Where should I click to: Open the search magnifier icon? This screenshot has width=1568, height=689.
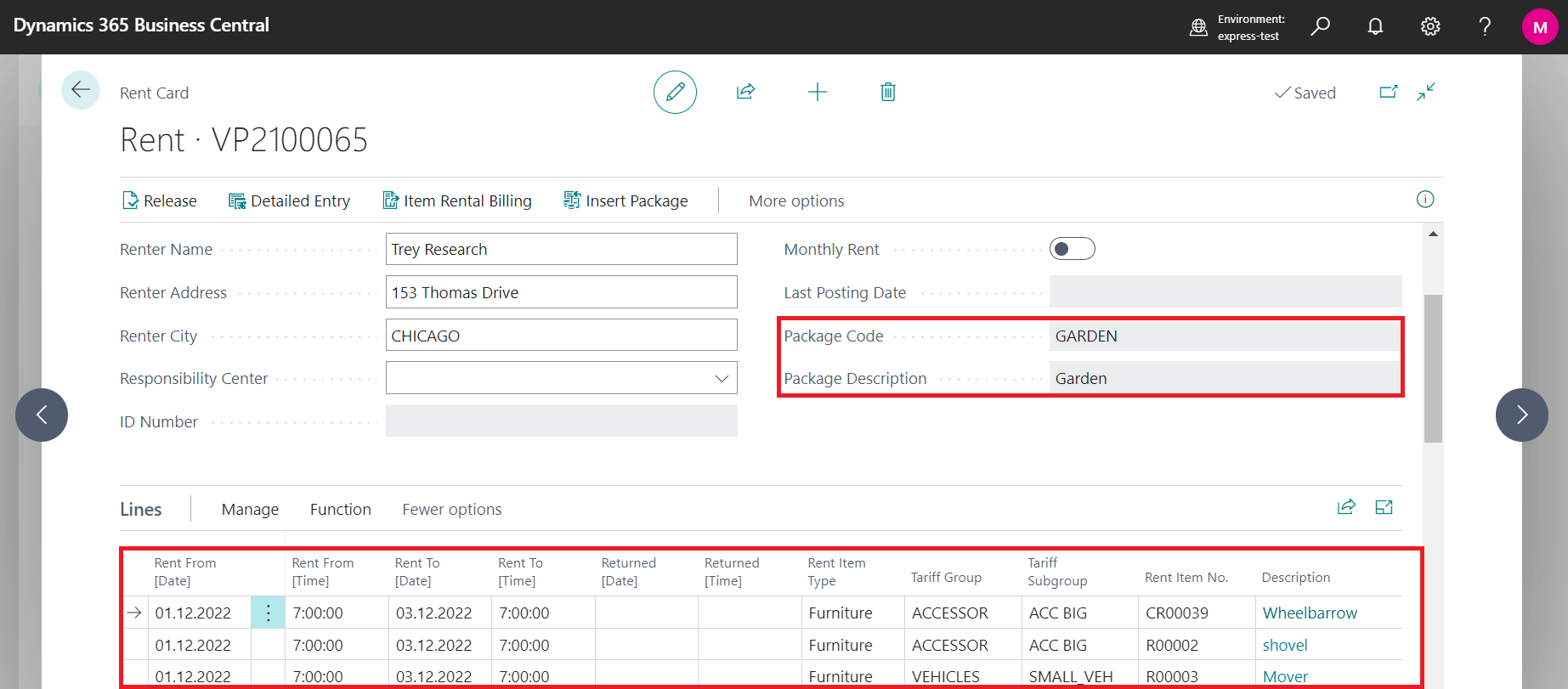1320,26
